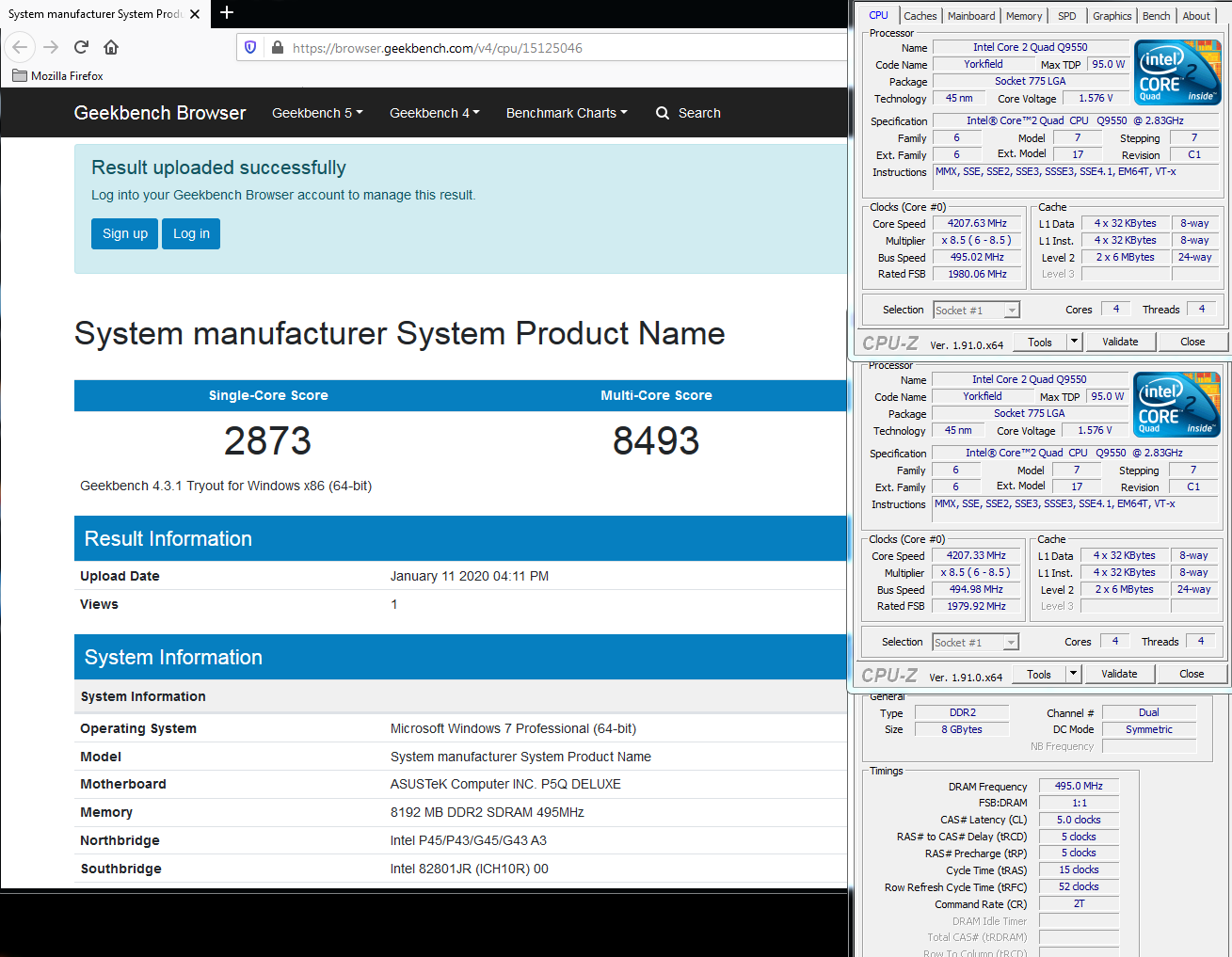Click Validate in top CPU-Z window
The image size is (1232, 957).
pyautogui.click(x=1120, y=342)
